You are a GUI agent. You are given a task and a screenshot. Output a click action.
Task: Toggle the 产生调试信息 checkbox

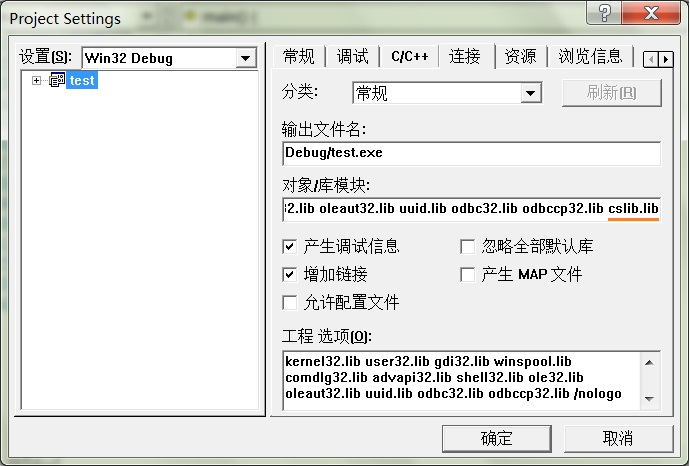point(290,246)
